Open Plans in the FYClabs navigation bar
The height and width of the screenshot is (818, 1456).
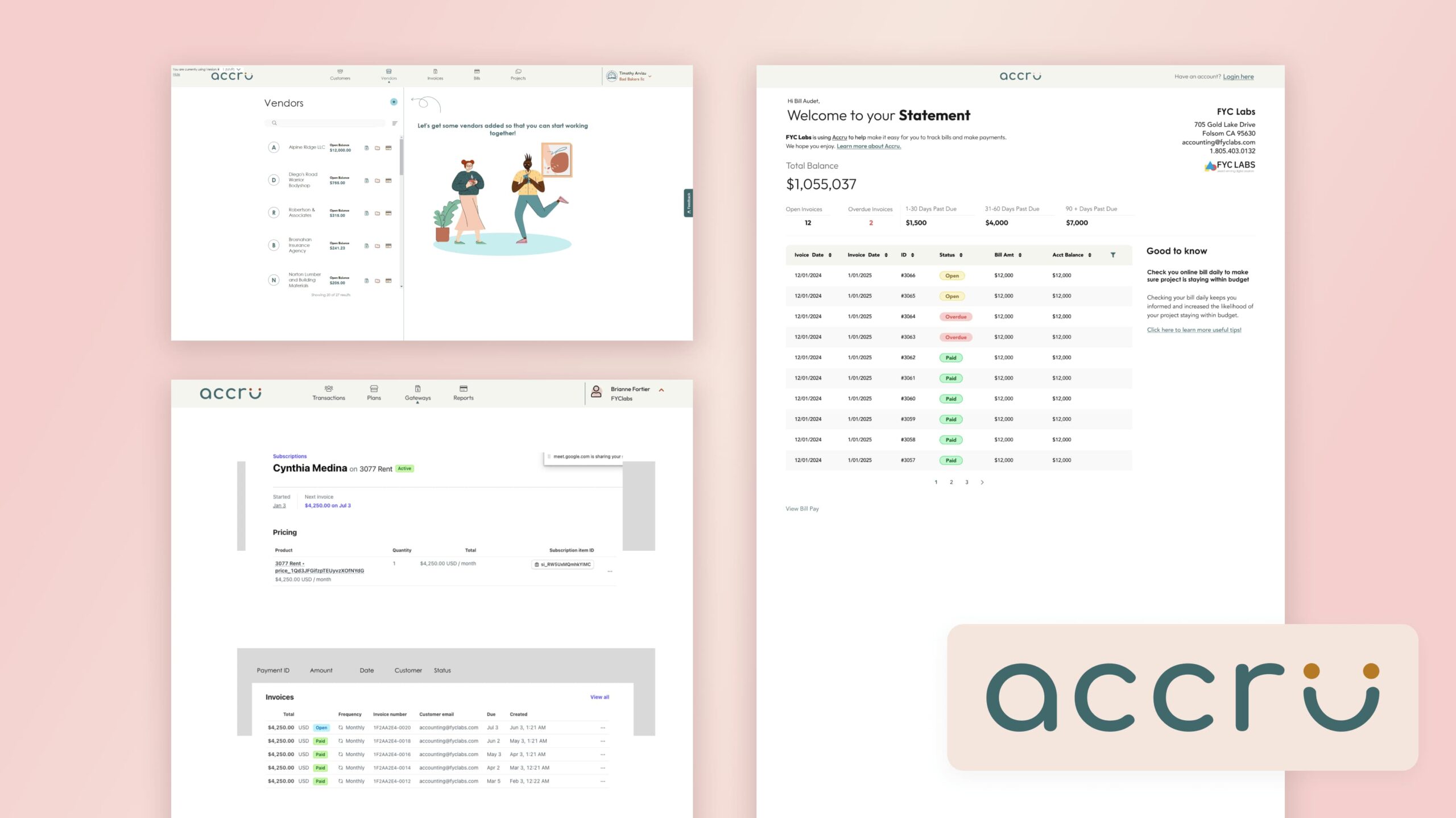[374, 393]
